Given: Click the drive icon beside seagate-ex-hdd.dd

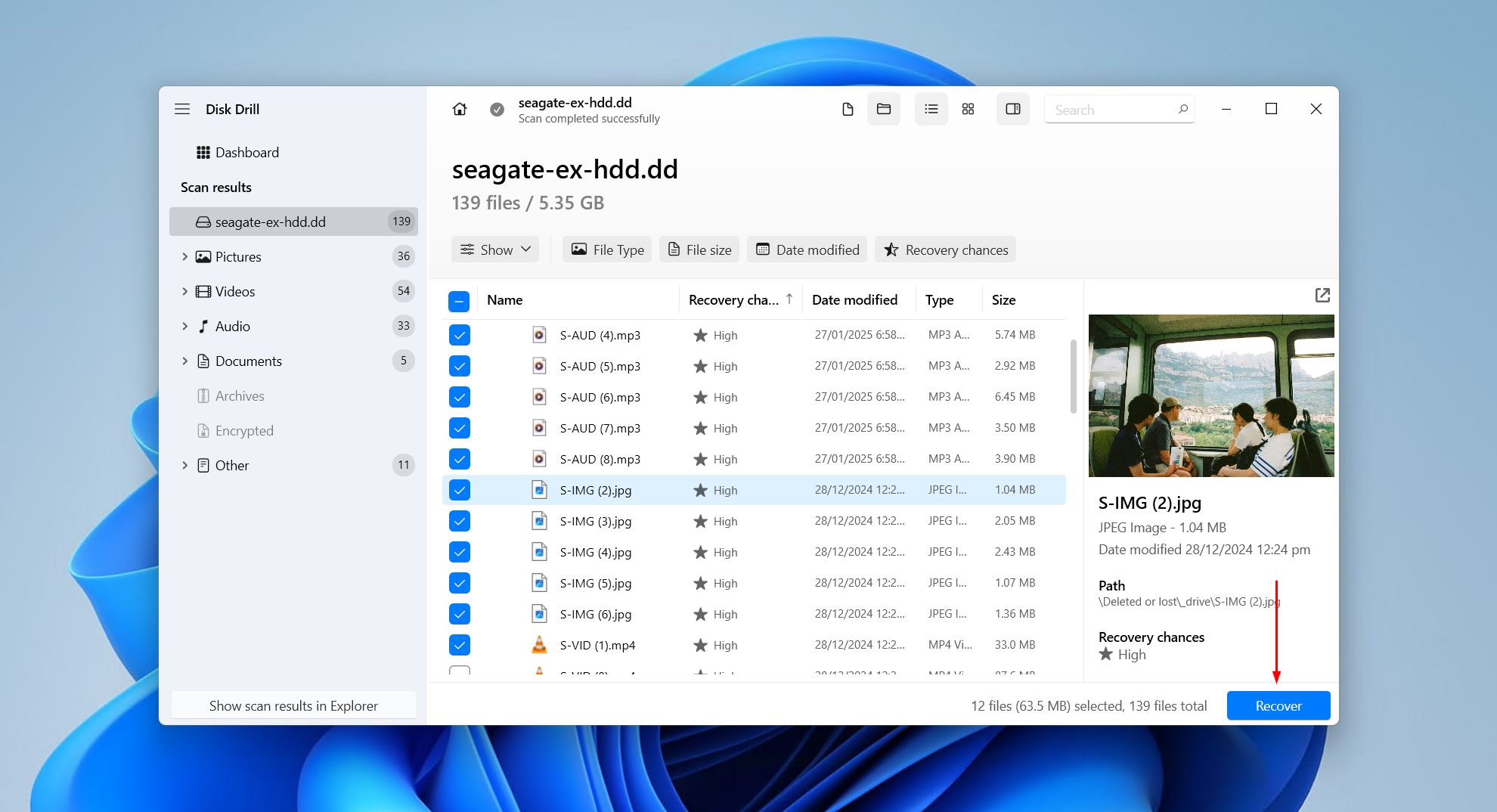Looking at the screenshot, I should coord(203,222).
